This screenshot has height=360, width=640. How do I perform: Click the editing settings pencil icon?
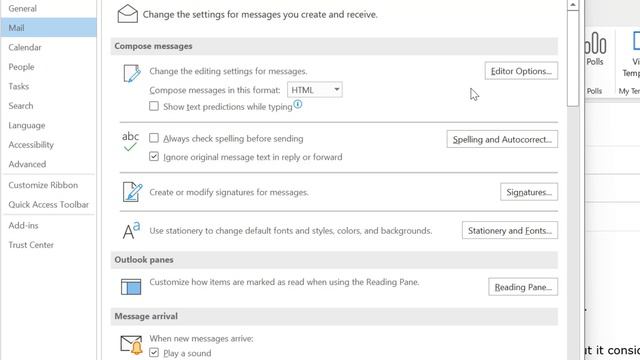click(x=132, y=73)
